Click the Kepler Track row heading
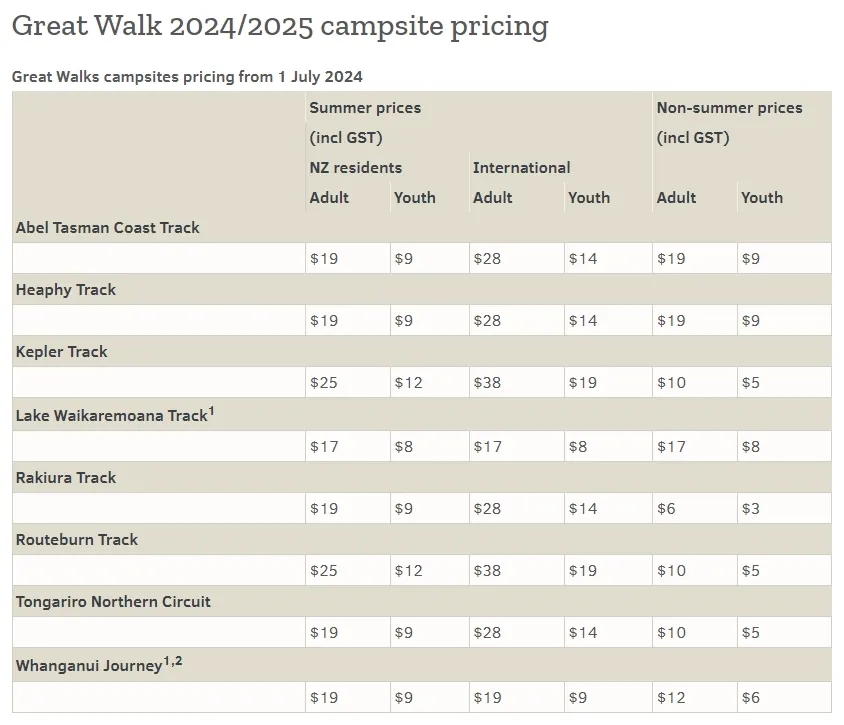Screen dimensions: 844x725 coord(62,352)
